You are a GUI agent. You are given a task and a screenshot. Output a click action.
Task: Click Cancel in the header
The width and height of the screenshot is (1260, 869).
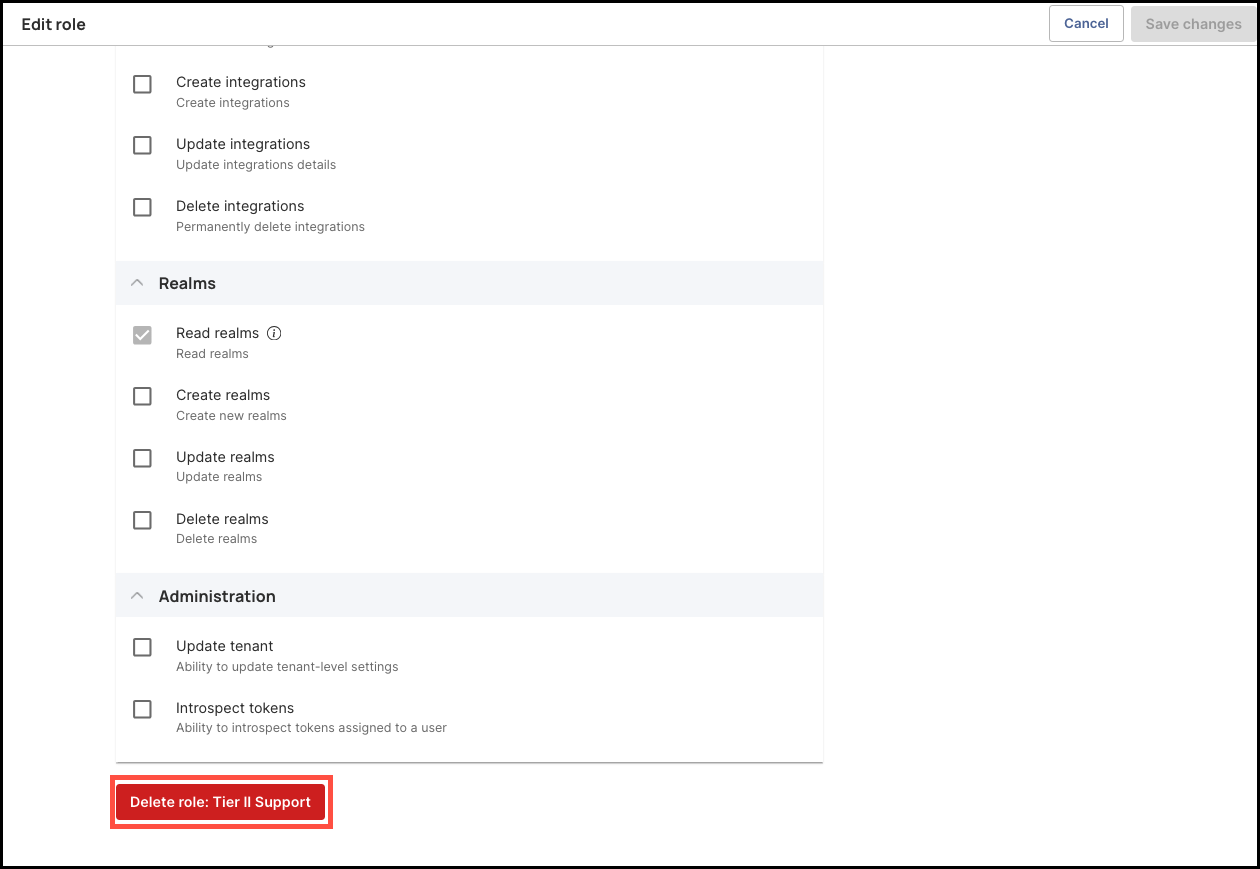coord(1086,24)
